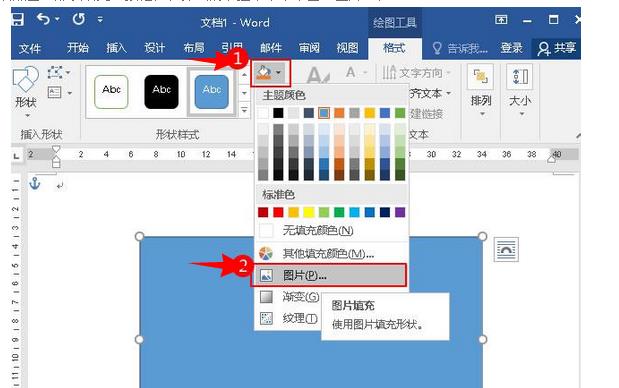Click the Tell me lightbulb search box
The height and width of the screenshot is (388, 619).
[460, 48]
